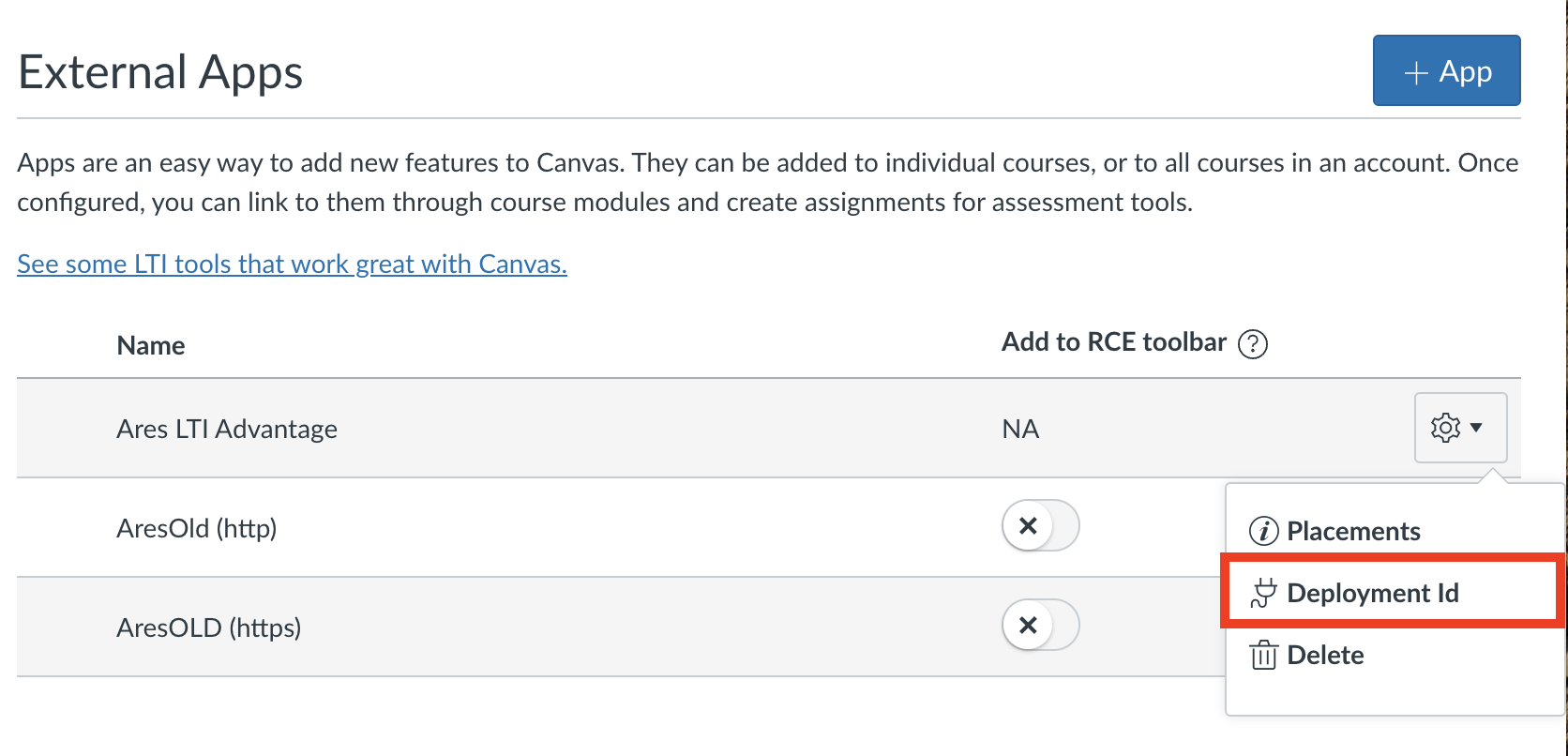This screenshot has width=1568, height=756.
Task: Click the plug icon next to Deployment Id
Action: coord(1264,593)
